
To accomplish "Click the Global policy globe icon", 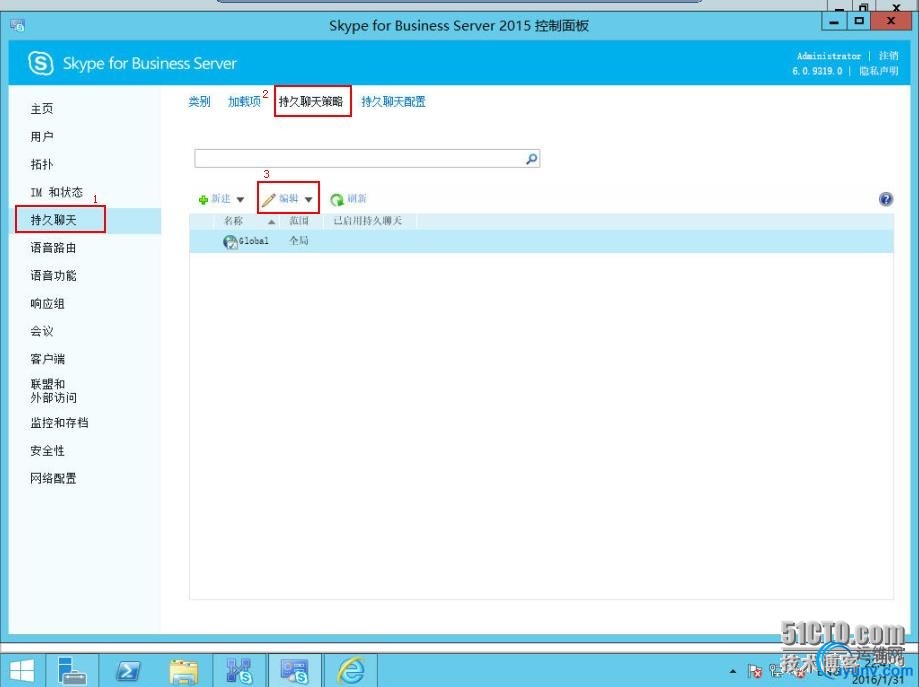I will click(230, 242).
